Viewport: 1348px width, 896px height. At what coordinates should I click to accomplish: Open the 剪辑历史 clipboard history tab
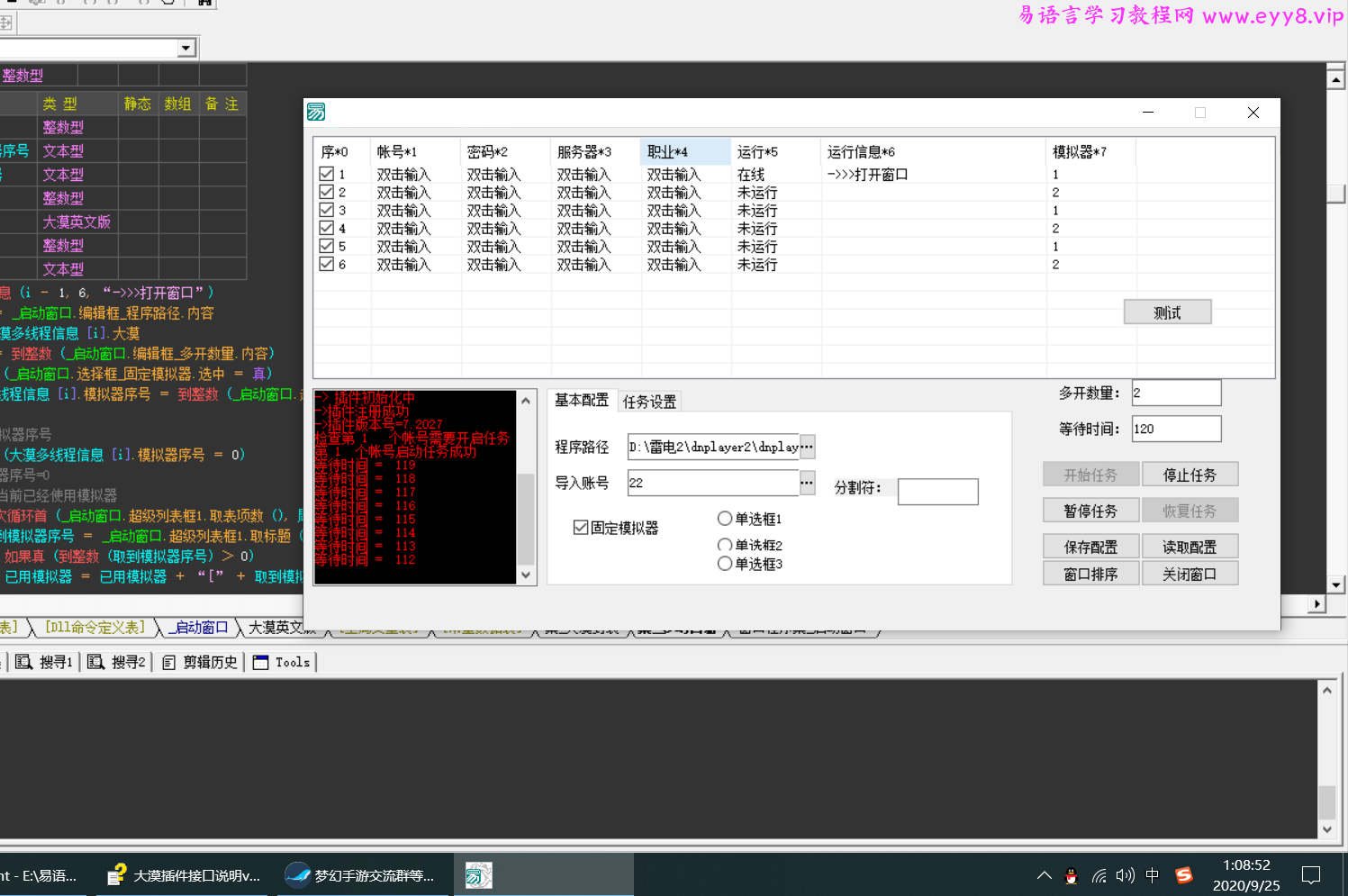tap(200, 663)
